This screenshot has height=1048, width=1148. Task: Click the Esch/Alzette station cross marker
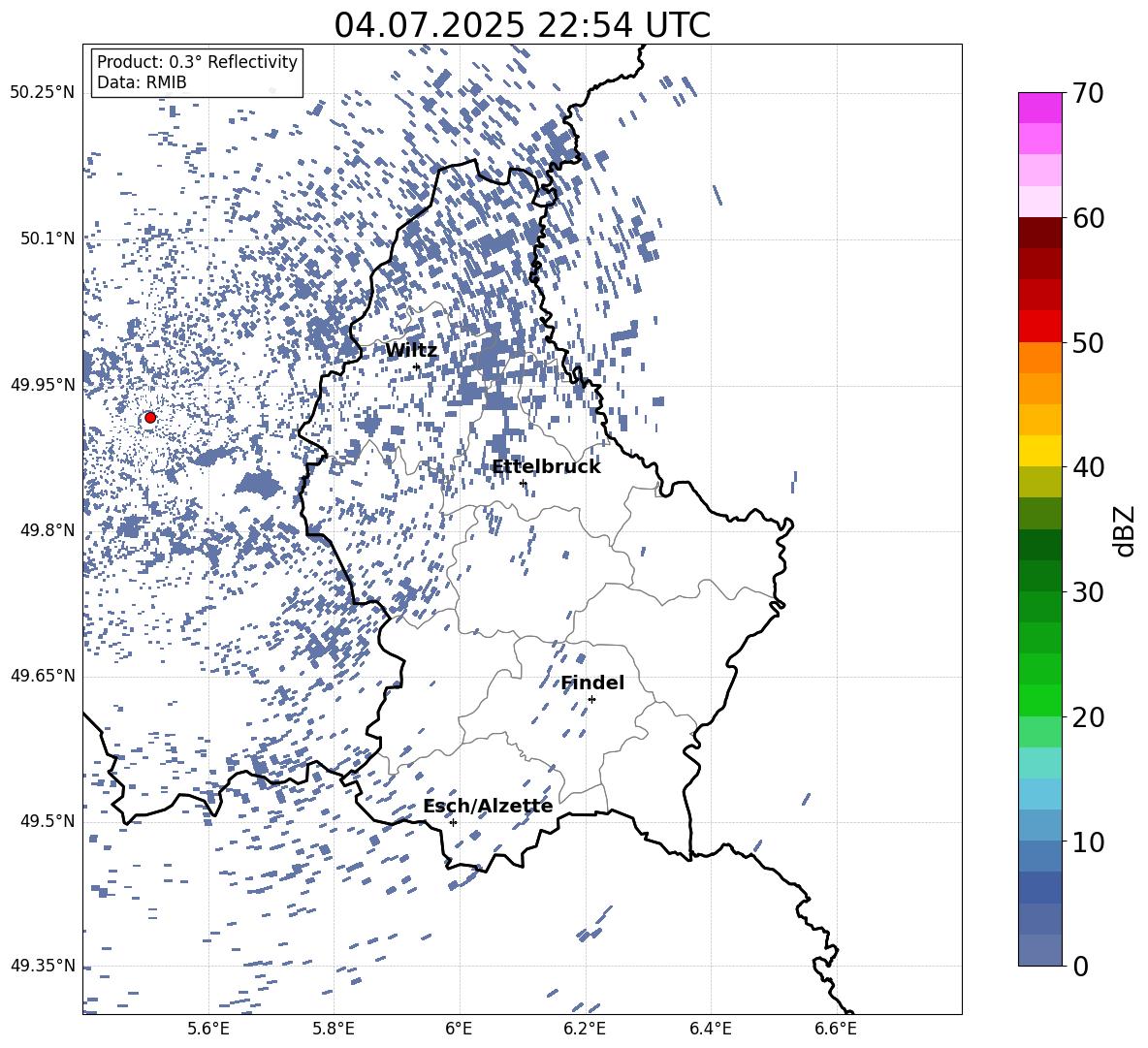pyautogui.click(x=453, y=822)
